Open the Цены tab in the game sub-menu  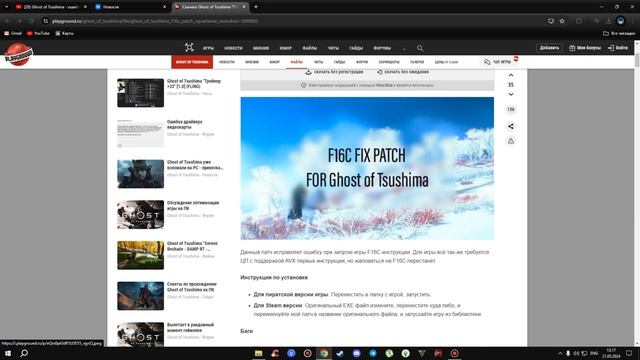[446, 62]
